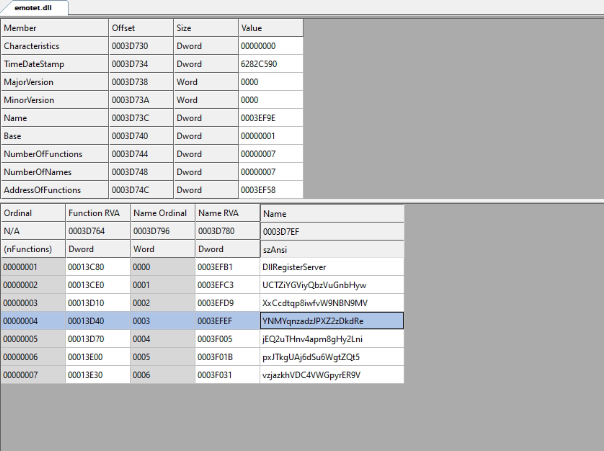This screenshot has width=604, height=451.
Task: Select ordinal 00000004 cell
Action: point(33,321)
